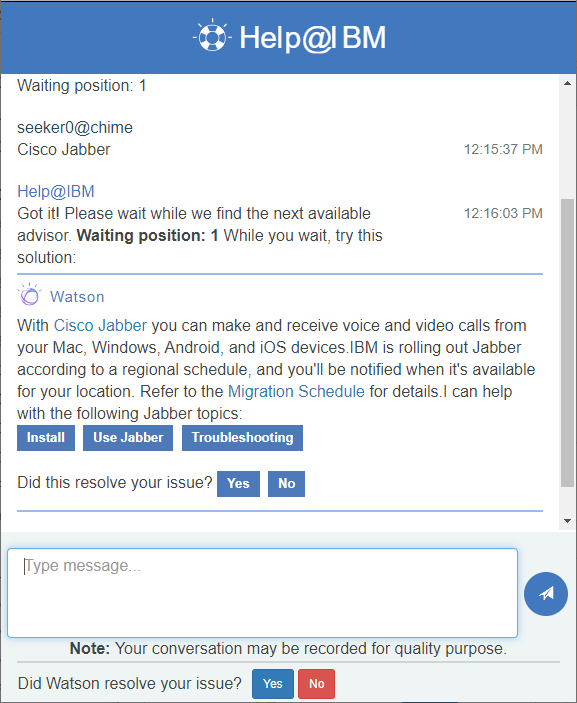Click red No for Watson resolved issue
577x703 pixels.
click(x=317, y=684)
